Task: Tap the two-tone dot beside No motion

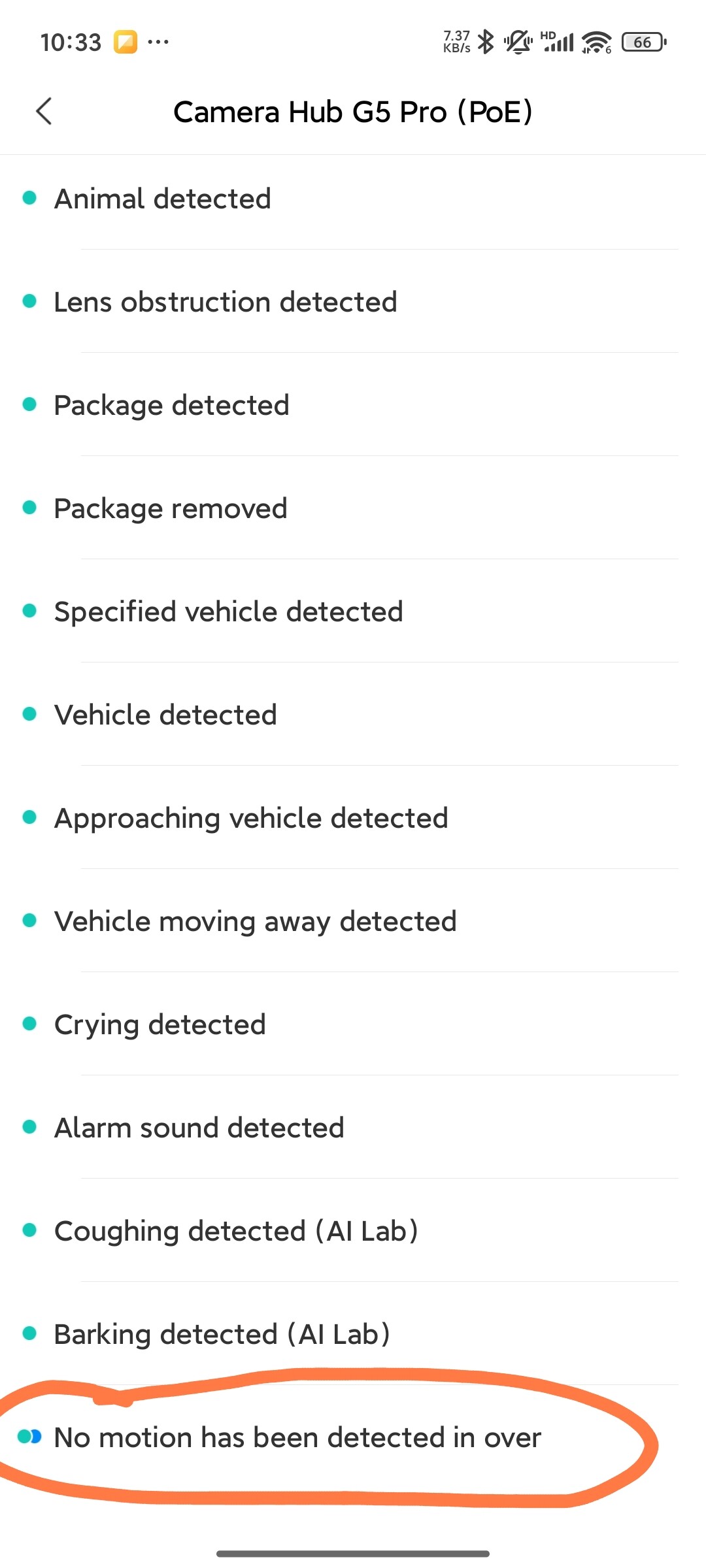Action: pyautogui.click(x=29, y=1437)
